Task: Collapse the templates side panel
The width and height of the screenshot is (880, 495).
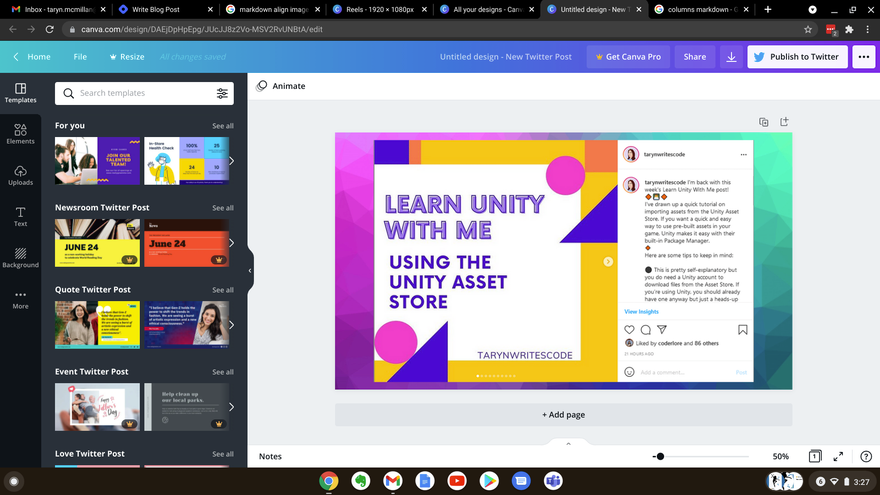Action: pos(249,271)
